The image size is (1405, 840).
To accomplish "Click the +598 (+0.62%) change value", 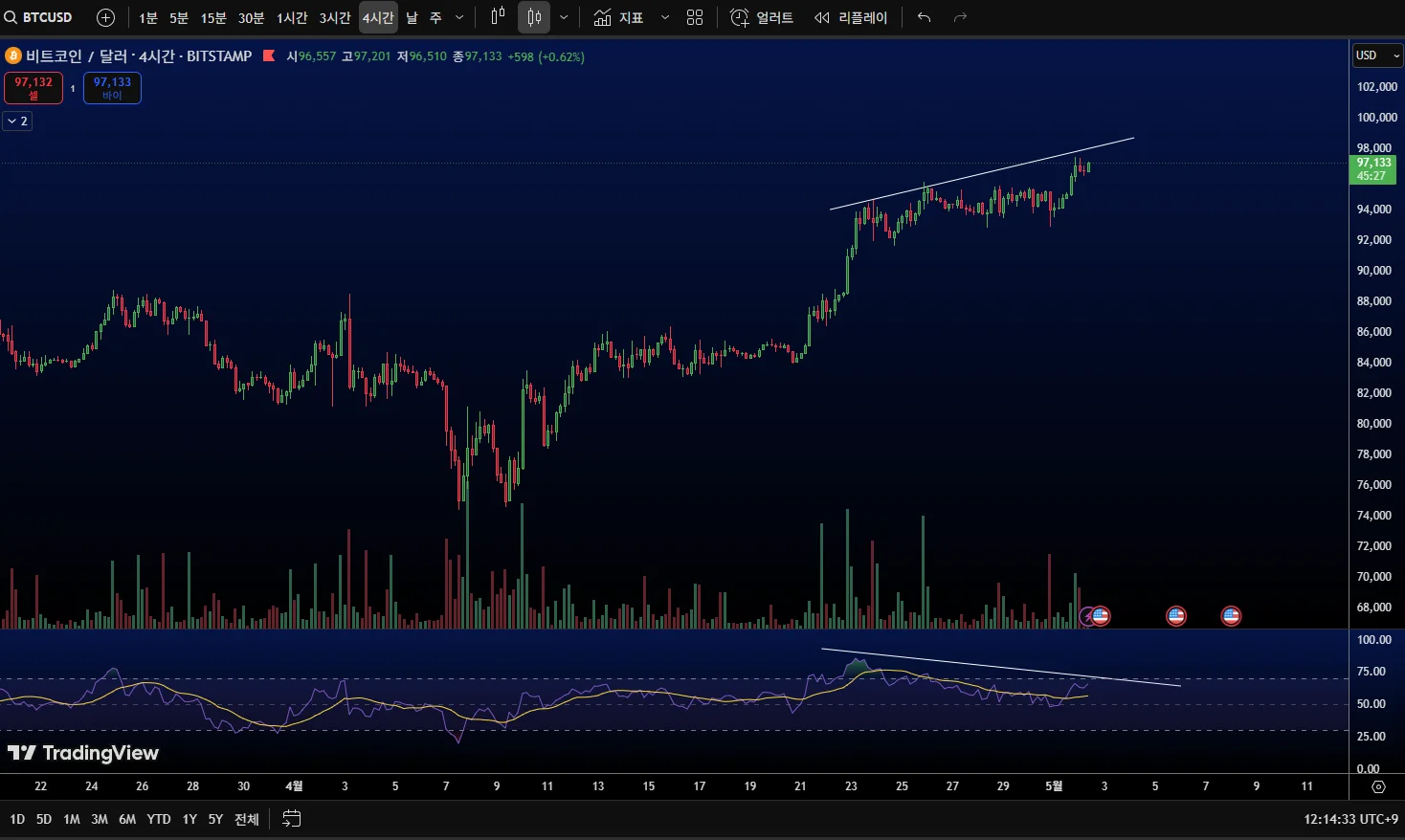I will tap(546, 56).
